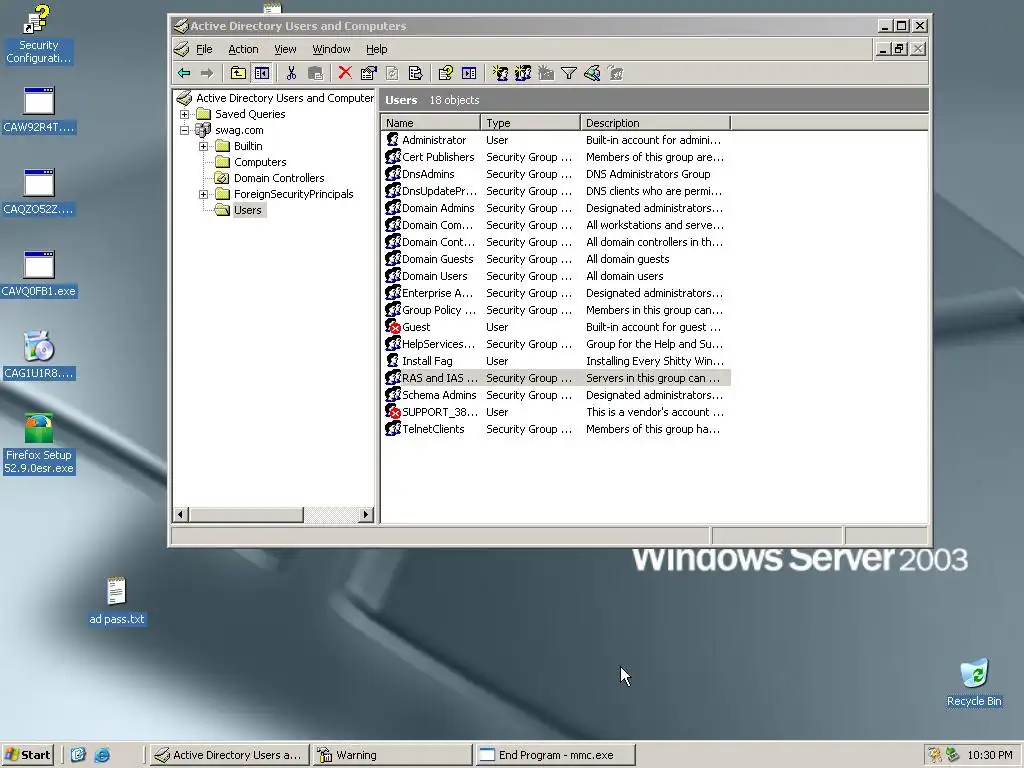Select the Cert Publishers group
1024x768 pixels.
coord(557,157)
